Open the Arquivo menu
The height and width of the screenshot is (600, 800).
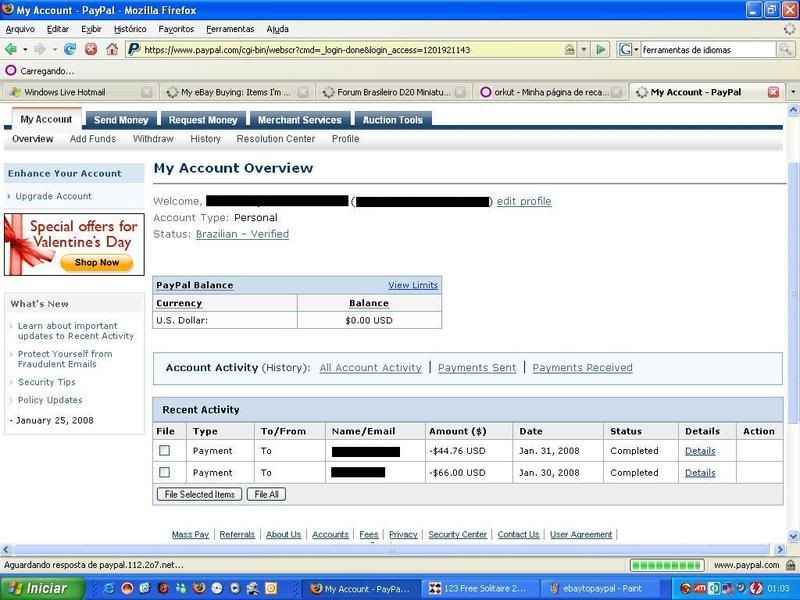[20, 29]
